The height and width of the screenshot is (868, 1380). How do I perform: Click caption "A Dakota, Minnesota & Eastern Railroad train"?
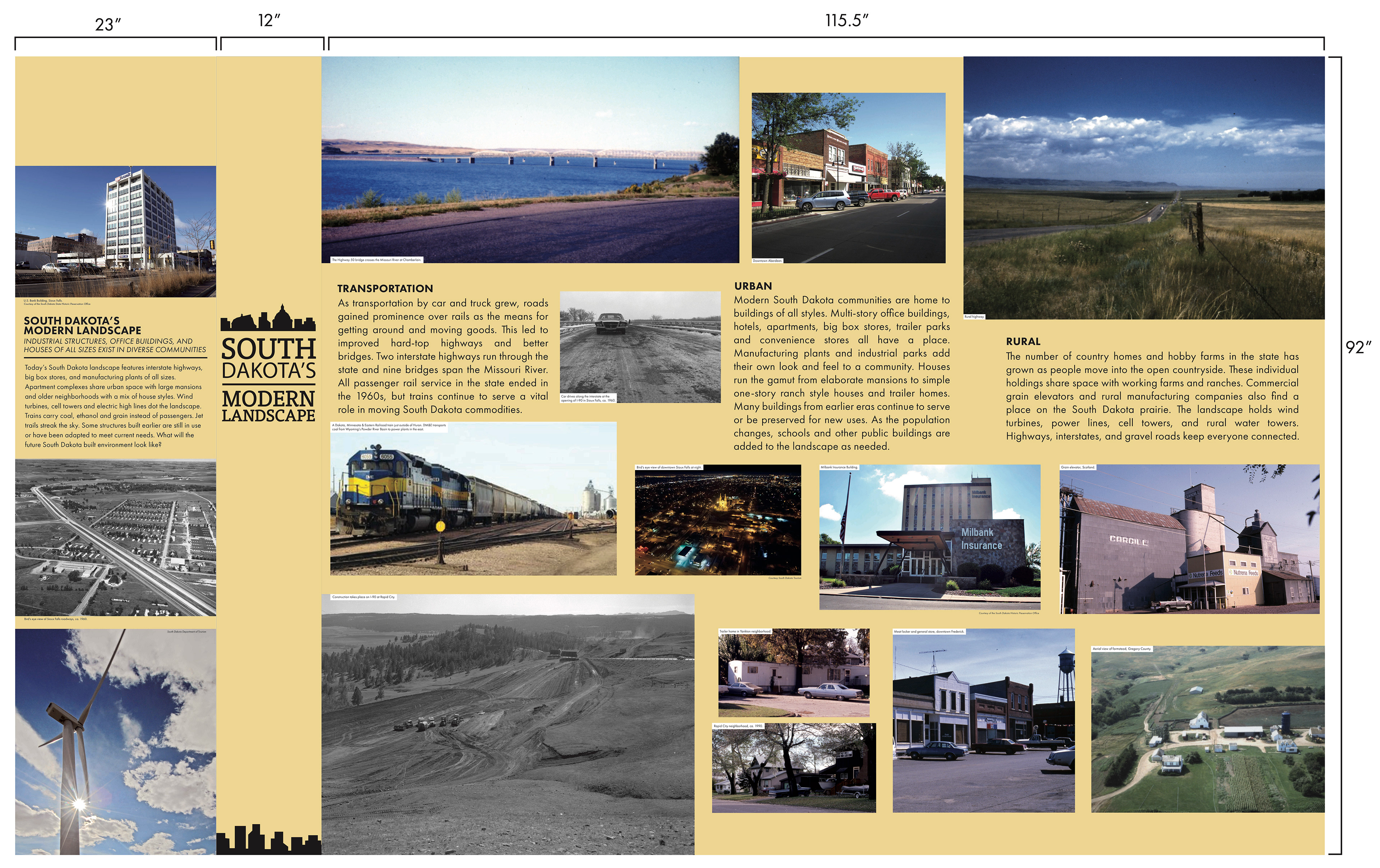(388, 427)
